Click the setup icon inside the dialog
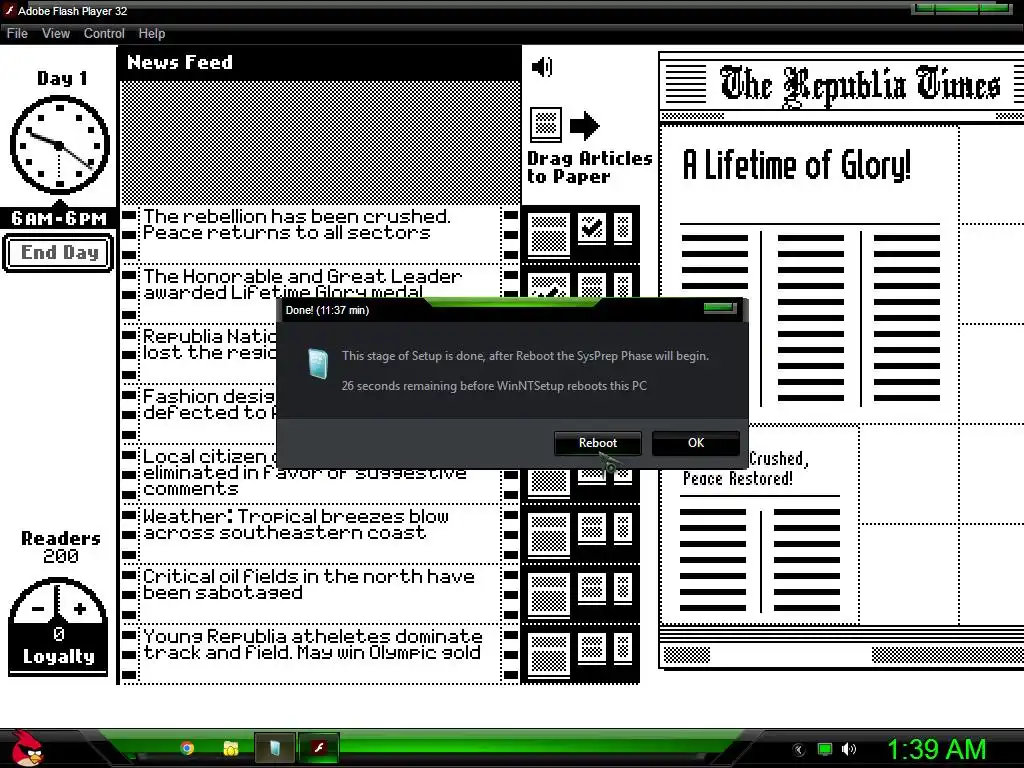Screen dimensions: 1024x768 318,364
